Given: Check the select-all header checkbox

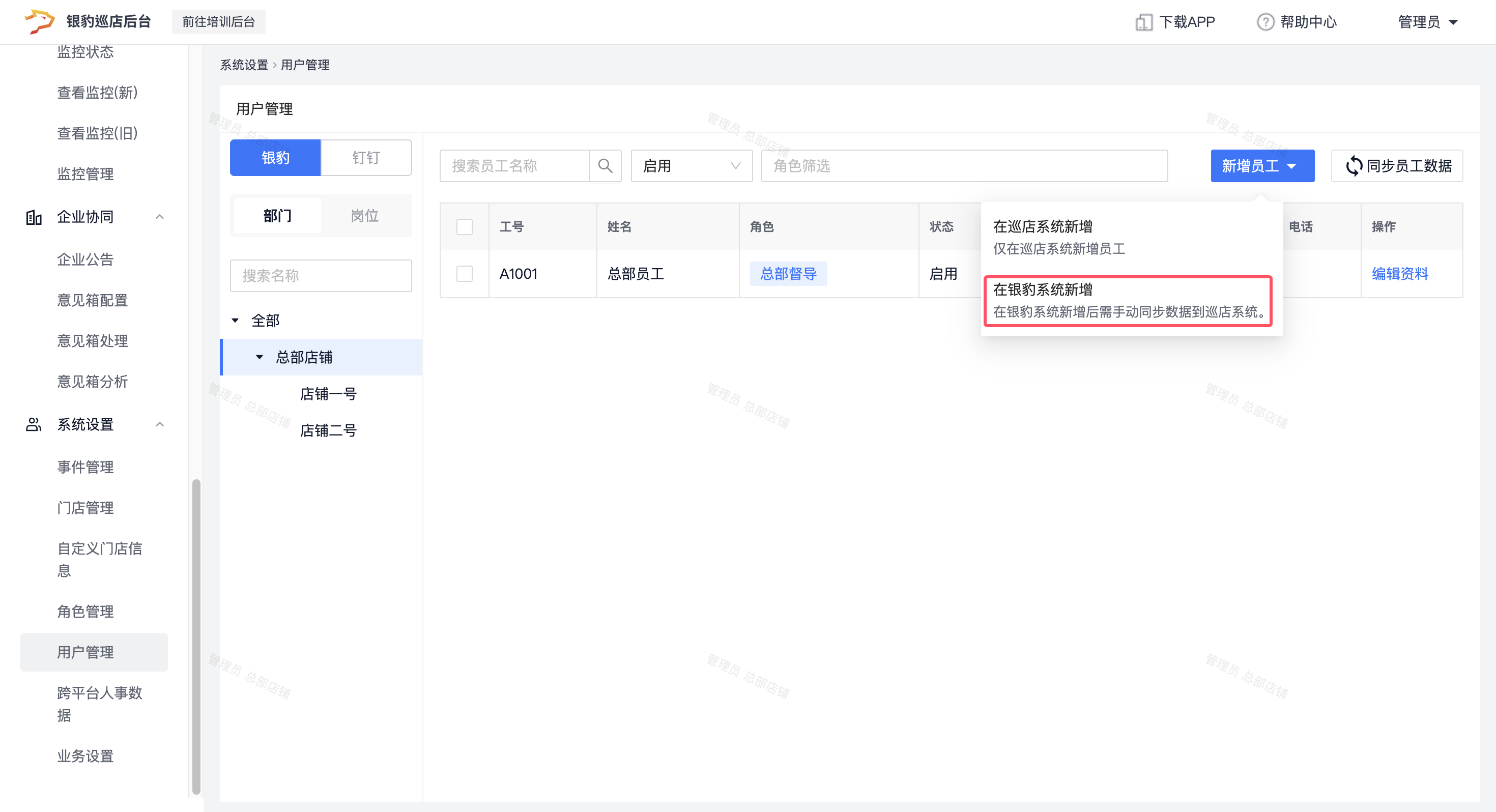Looking at the screenshot, I should click(x=465, y=226).
